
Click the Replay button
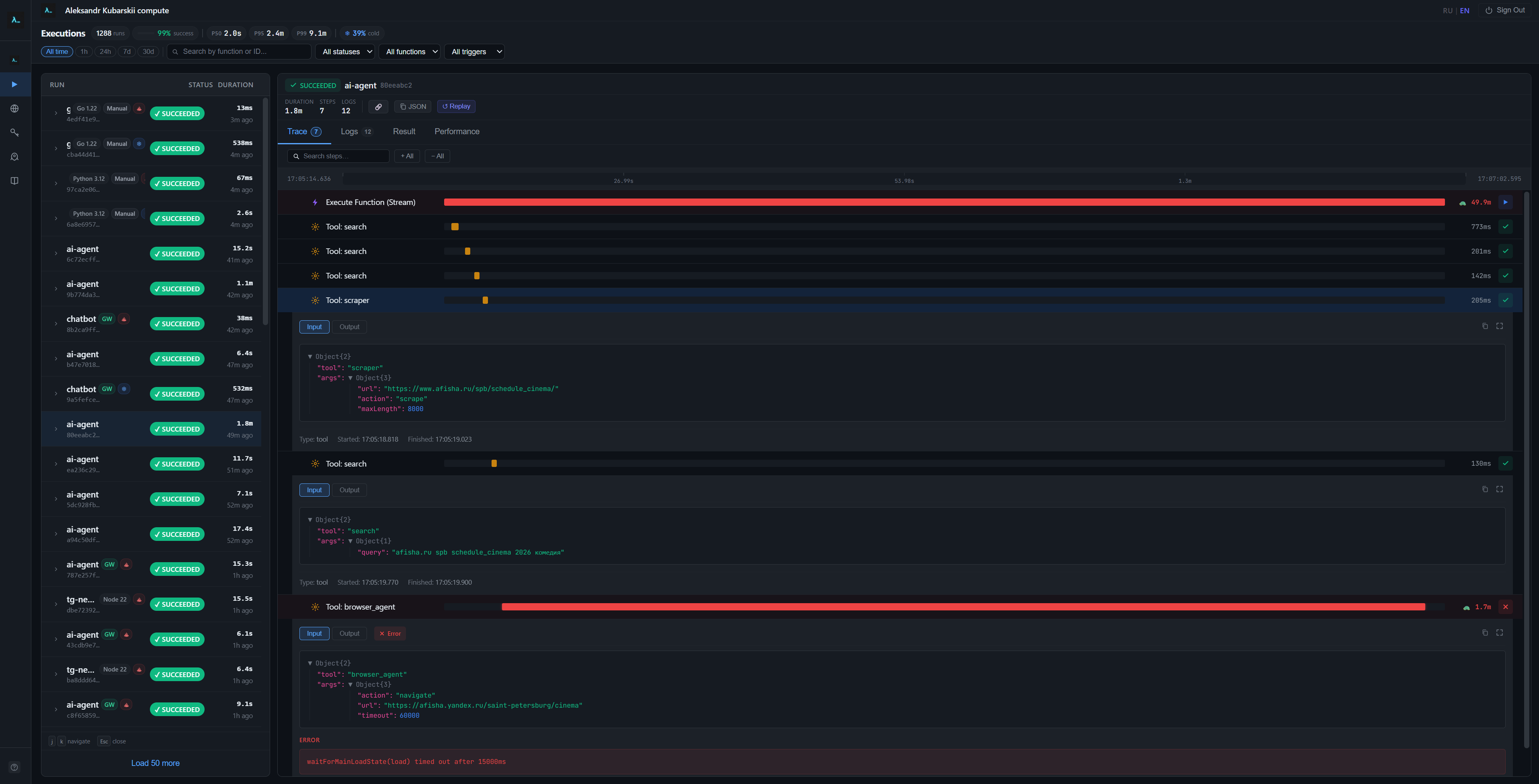456,106
